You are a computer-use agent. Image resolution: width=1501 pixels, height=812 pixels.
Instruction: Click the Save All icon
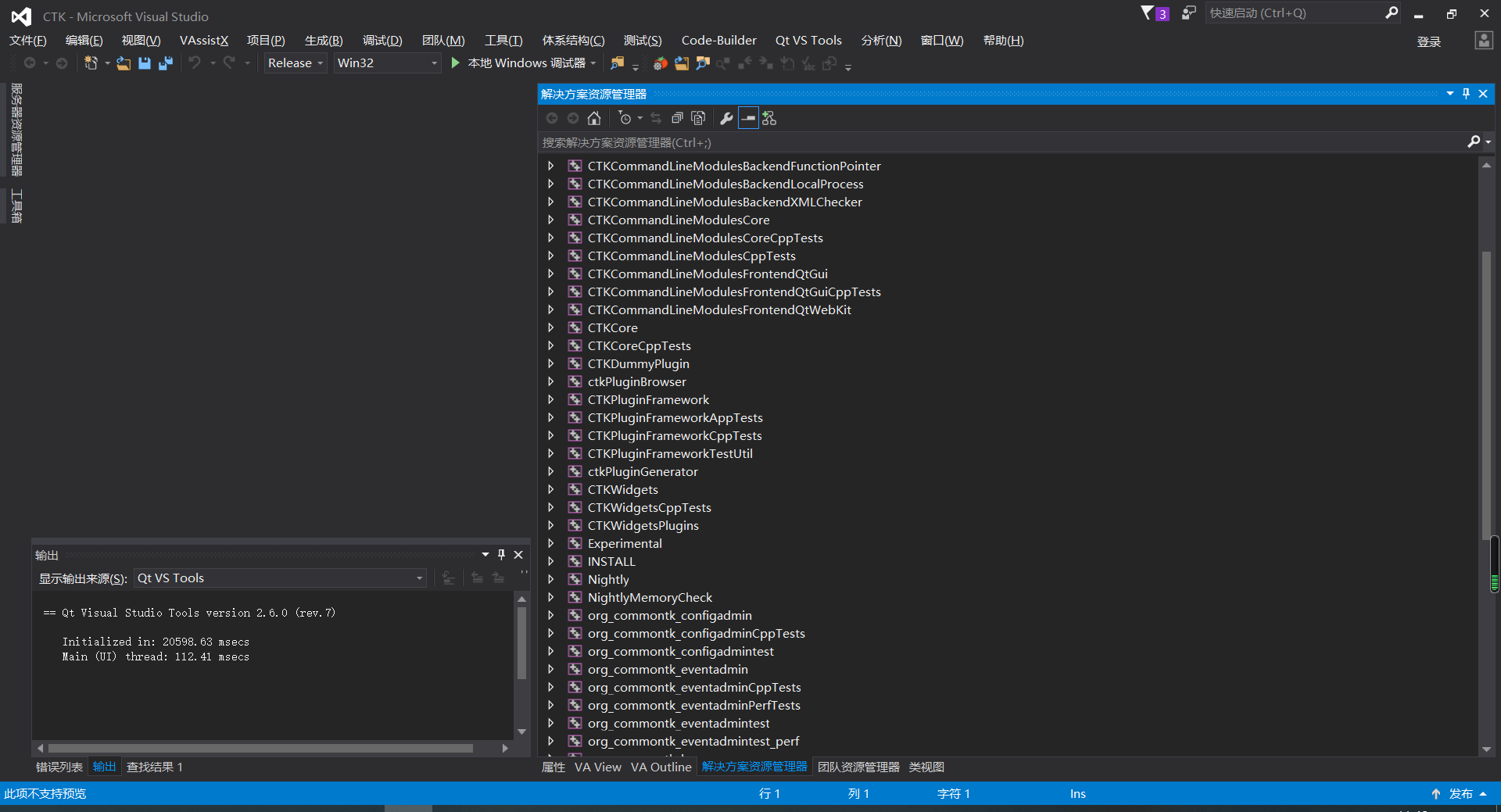coord(166,63)
